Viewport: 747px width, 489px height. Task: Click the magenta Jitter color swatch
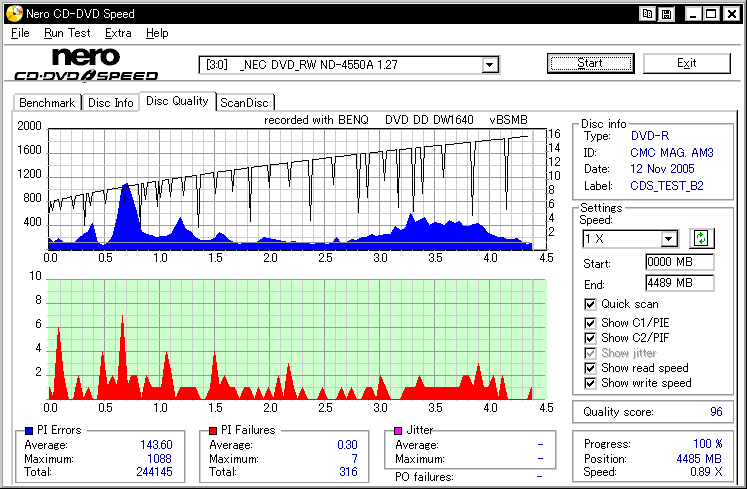398,431
